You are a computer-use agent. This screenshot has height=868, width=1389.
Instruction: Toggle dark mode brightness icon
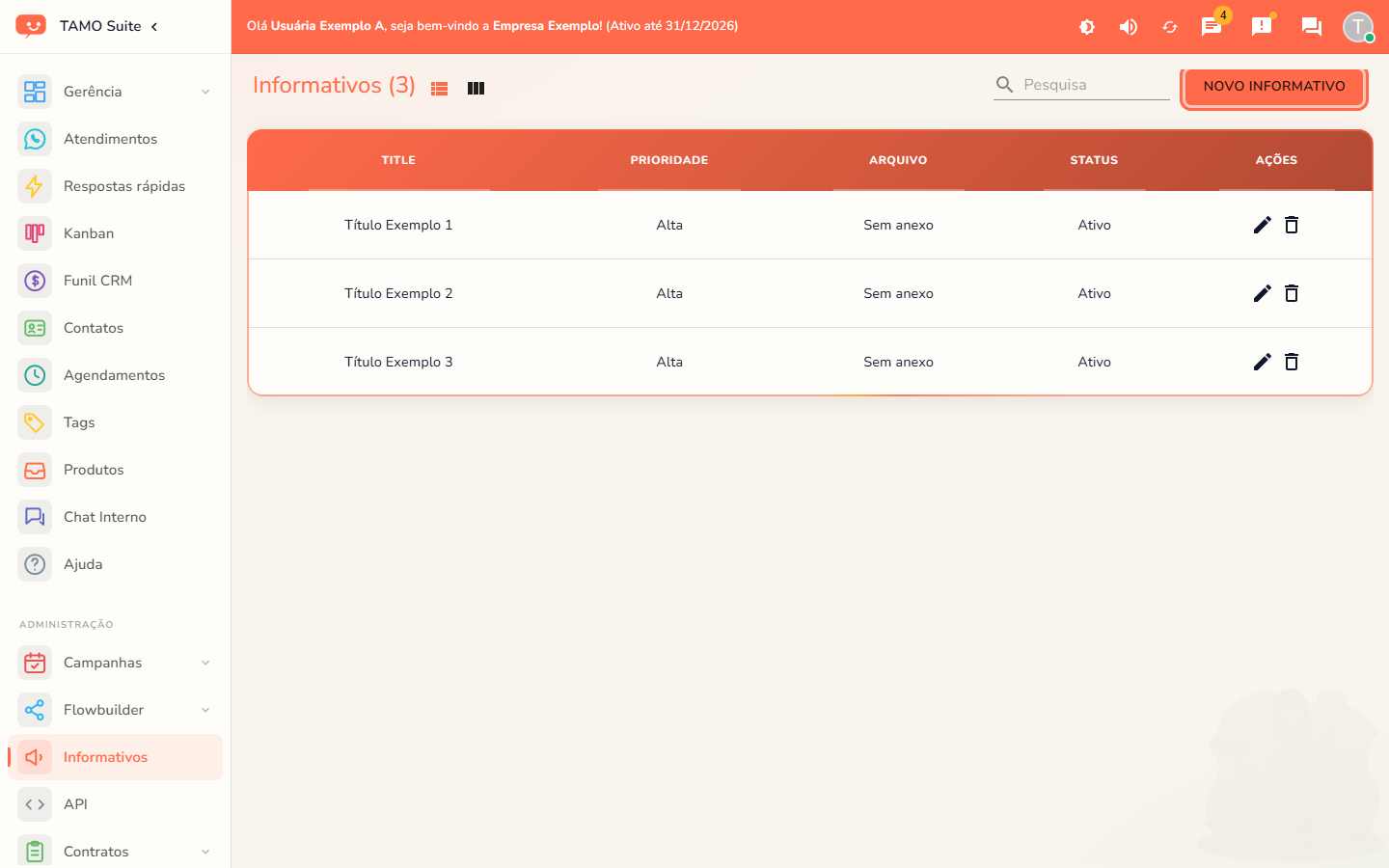click(x=1087, y=27)
